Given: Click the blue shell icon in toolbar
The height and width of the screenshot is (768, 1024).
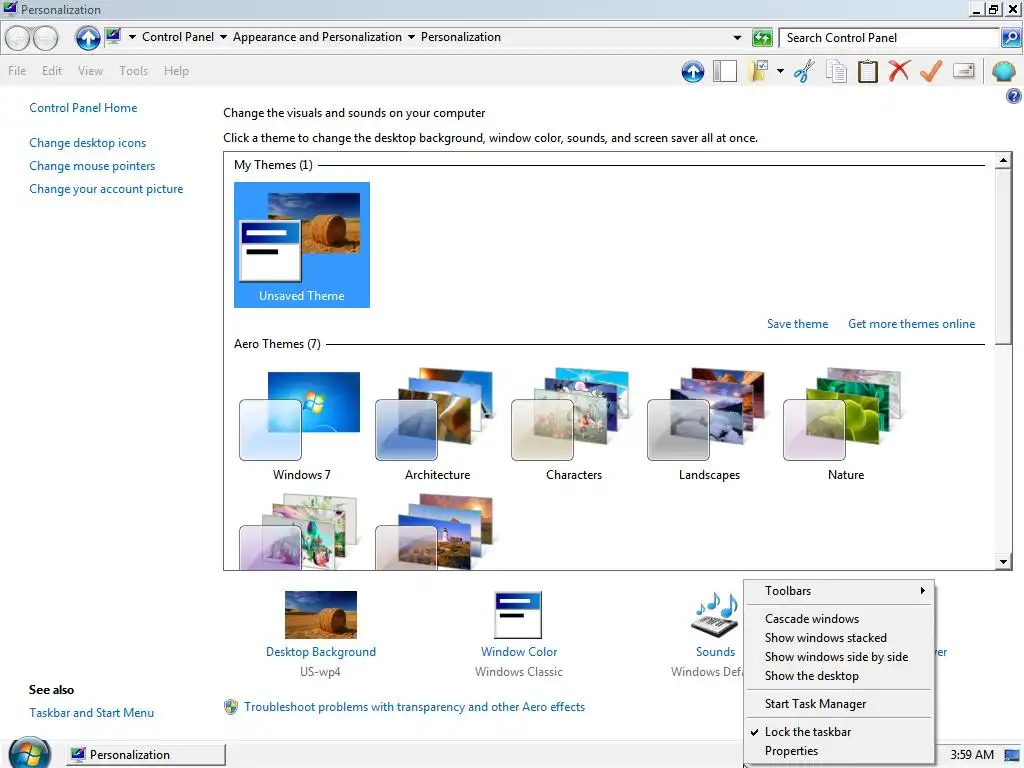Looking at the screenshot, I should click(1004, 71).
